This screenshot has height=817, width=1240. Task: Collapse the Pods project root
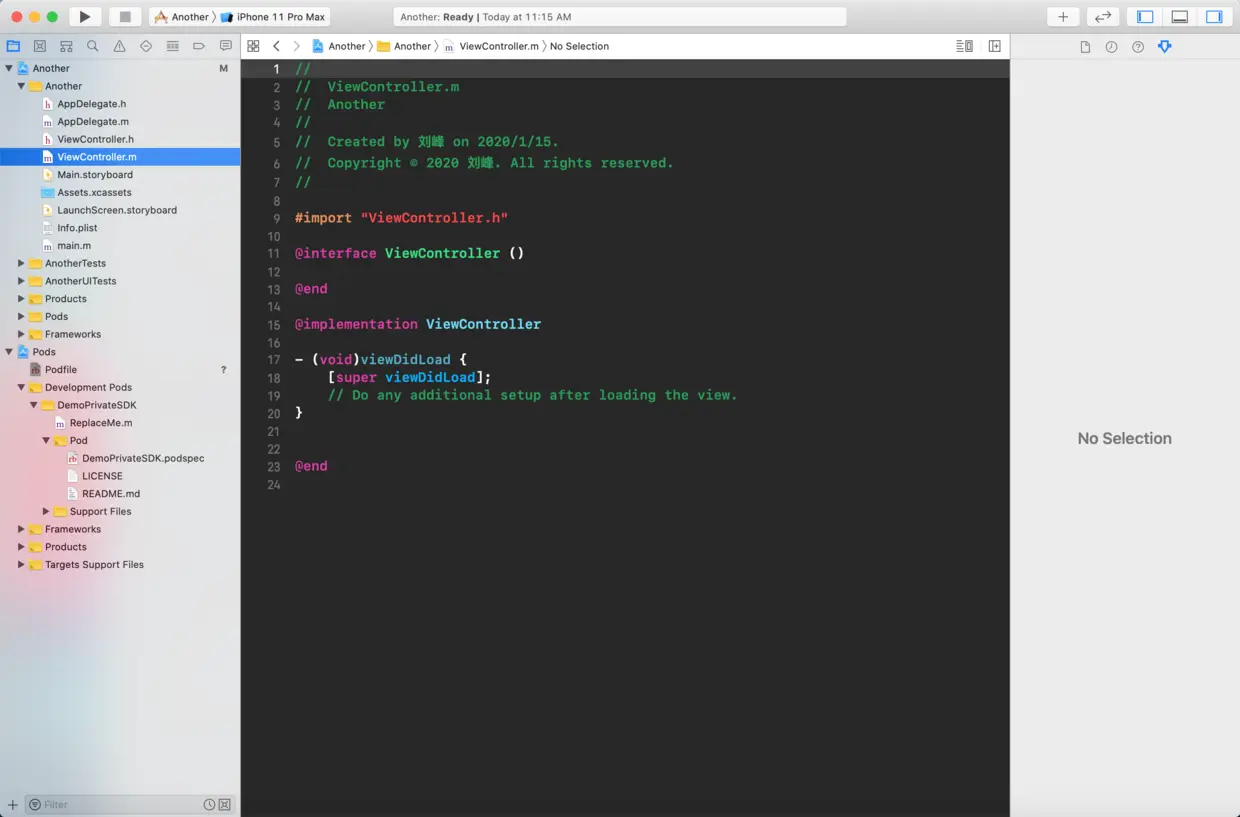point(9,352)
